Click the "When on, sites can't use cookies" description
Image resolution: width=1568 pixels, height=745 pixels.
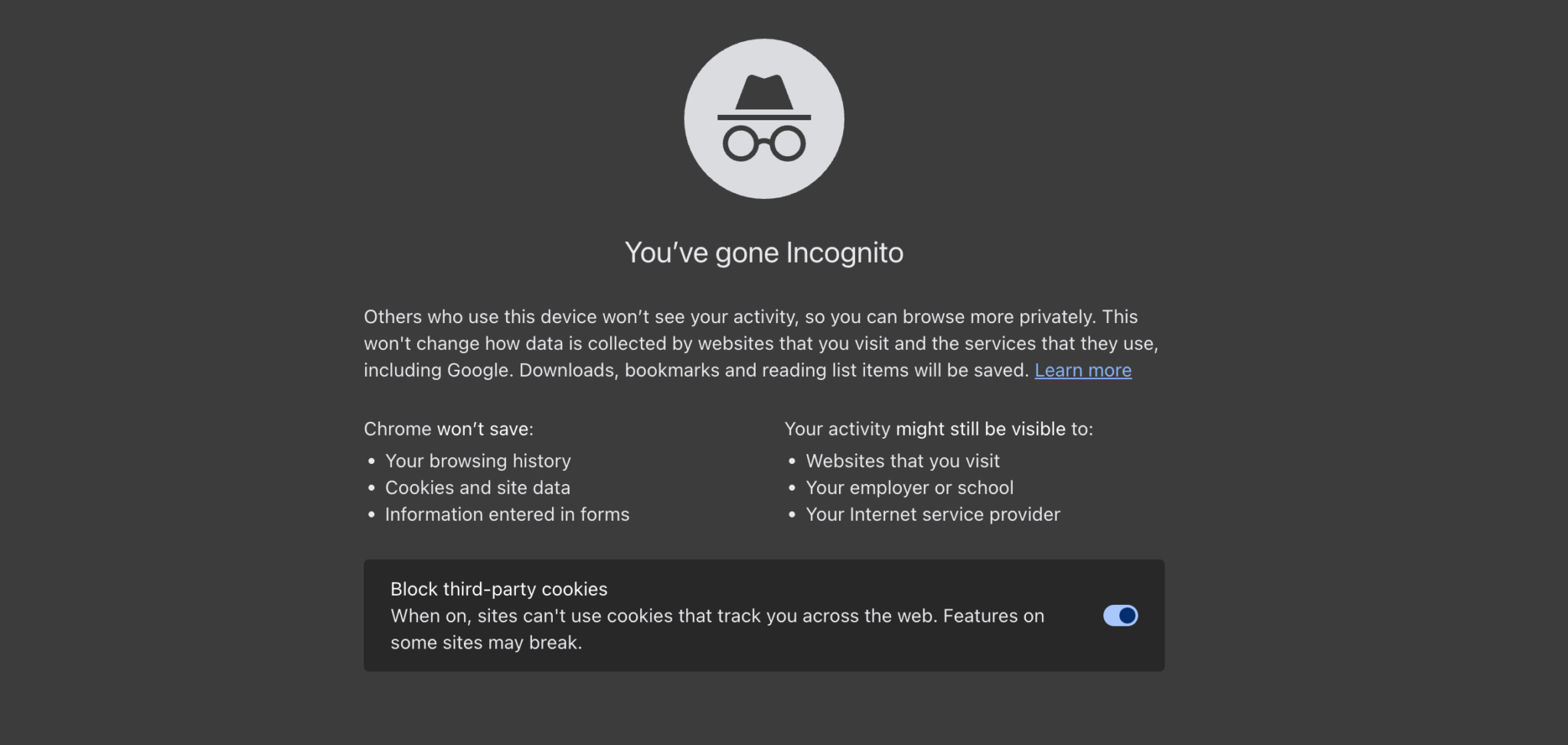pyautogui.click(x=717, y=616)
